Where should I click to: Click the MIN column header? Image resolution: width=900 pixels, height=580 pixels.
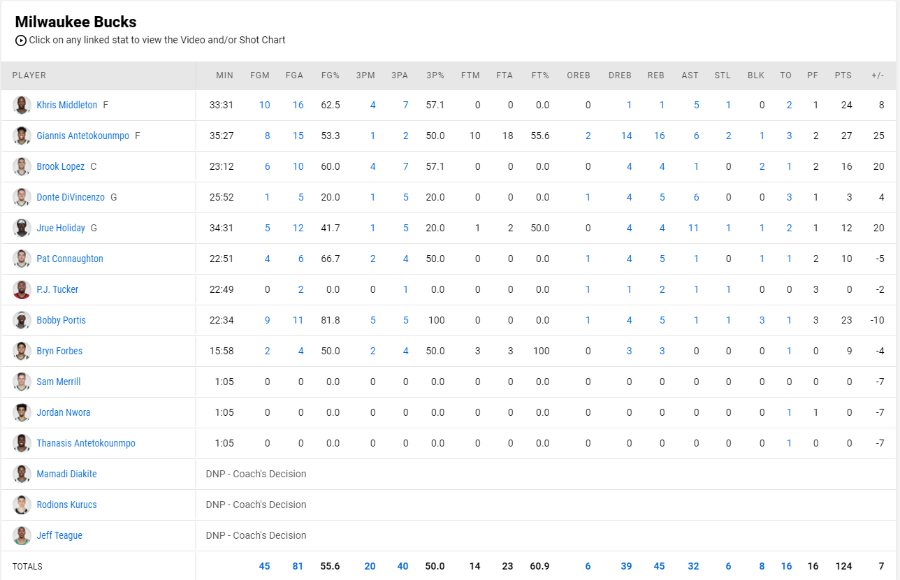point(224,75)
